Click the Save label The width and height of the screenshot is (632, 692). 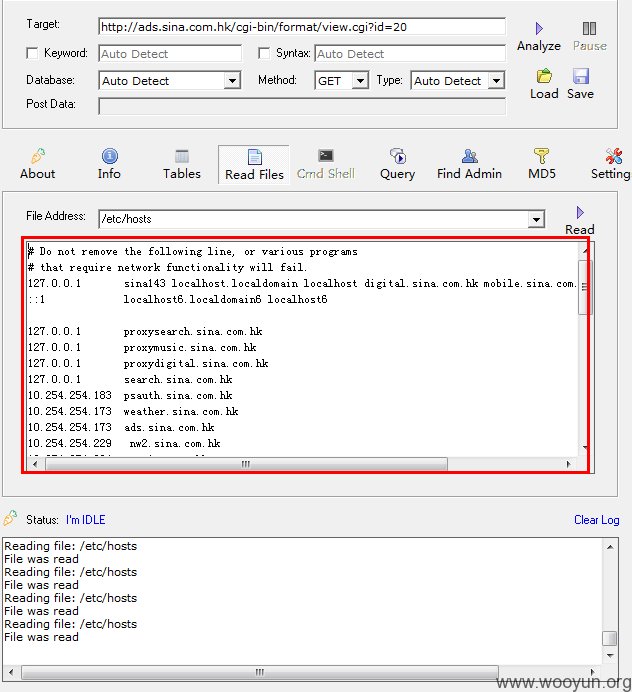(580, 94)
